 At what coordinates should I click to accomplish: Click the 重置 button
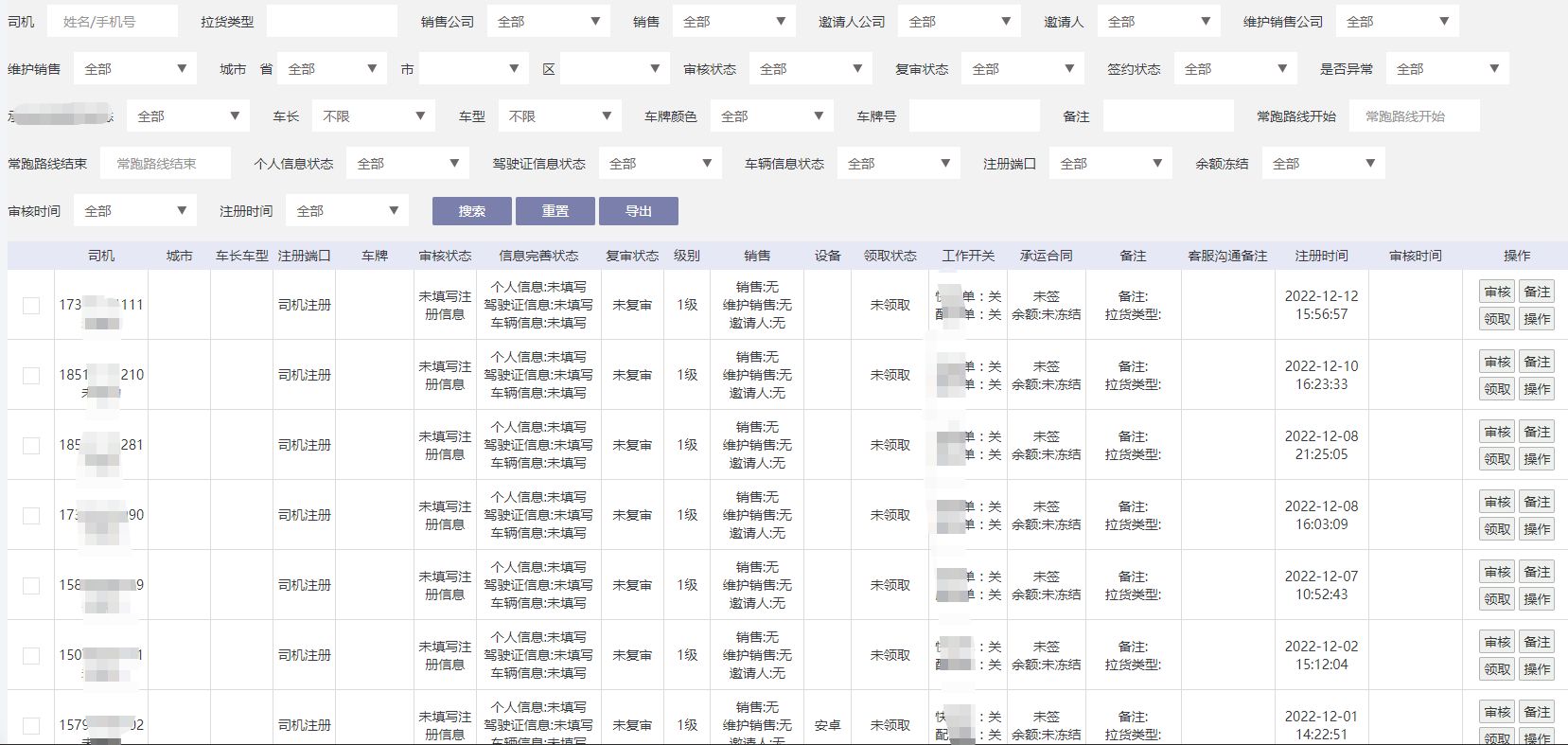point(555,211)
